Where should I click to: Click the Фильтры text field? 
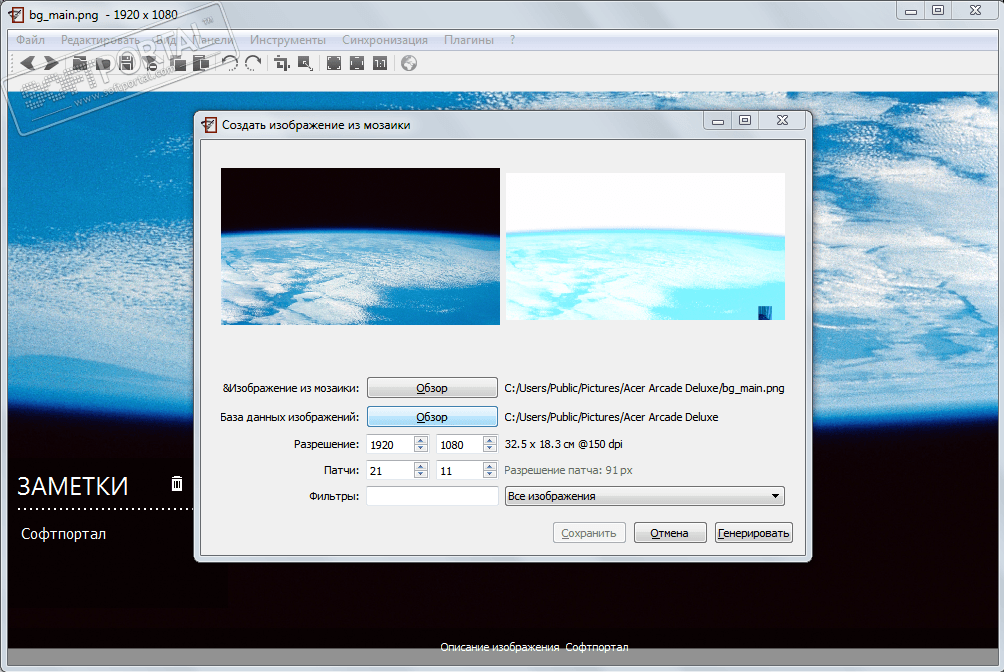tap(432, 496)
